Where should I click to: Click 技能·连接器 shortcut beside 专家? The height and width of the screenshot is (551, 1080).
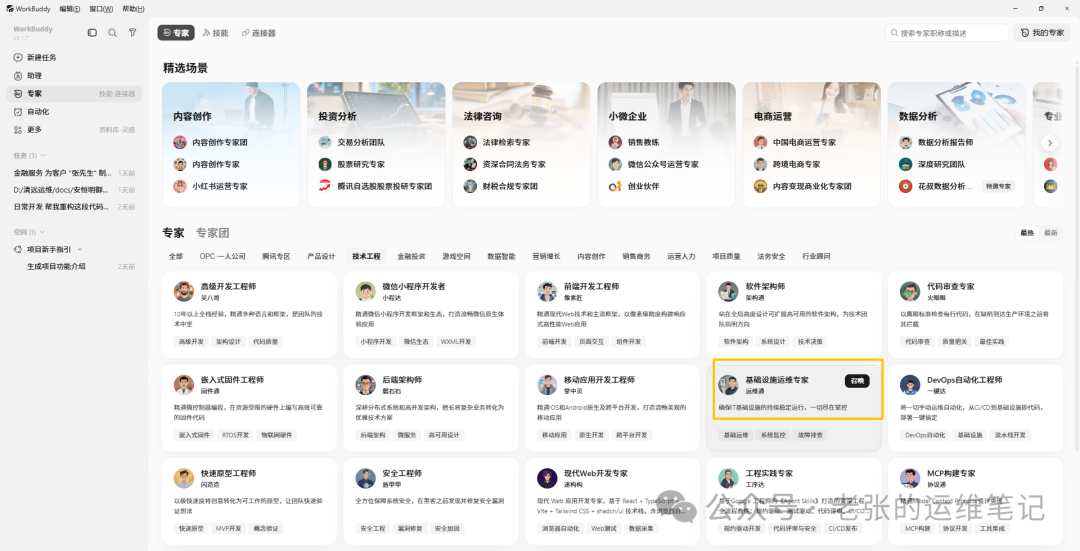tap(116, 94)
